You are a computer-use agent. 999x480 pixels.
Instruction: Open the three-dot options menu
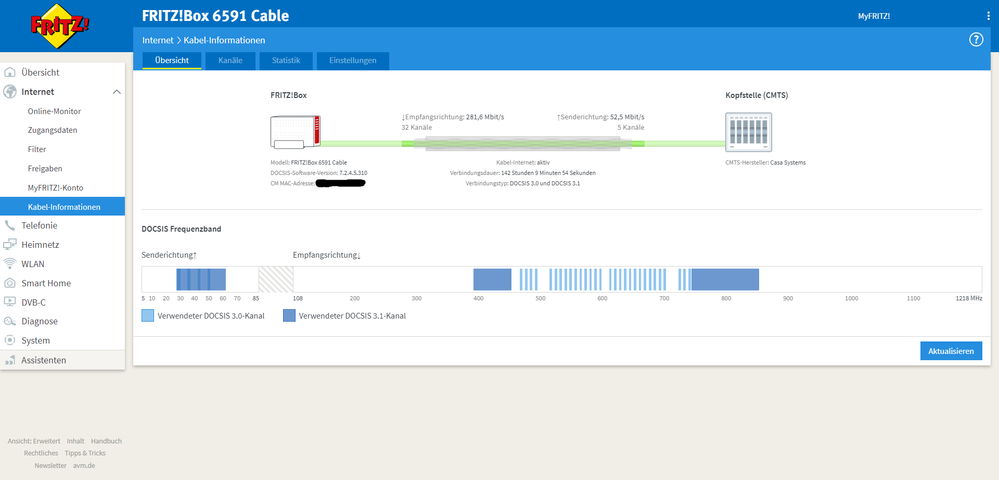988,16
